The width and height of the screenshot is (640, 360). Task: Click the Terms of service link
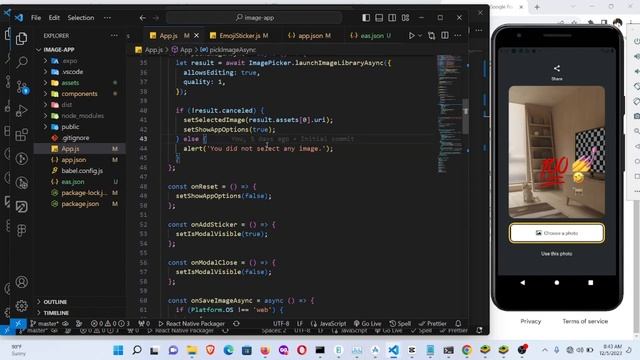(x=585, y=321)
